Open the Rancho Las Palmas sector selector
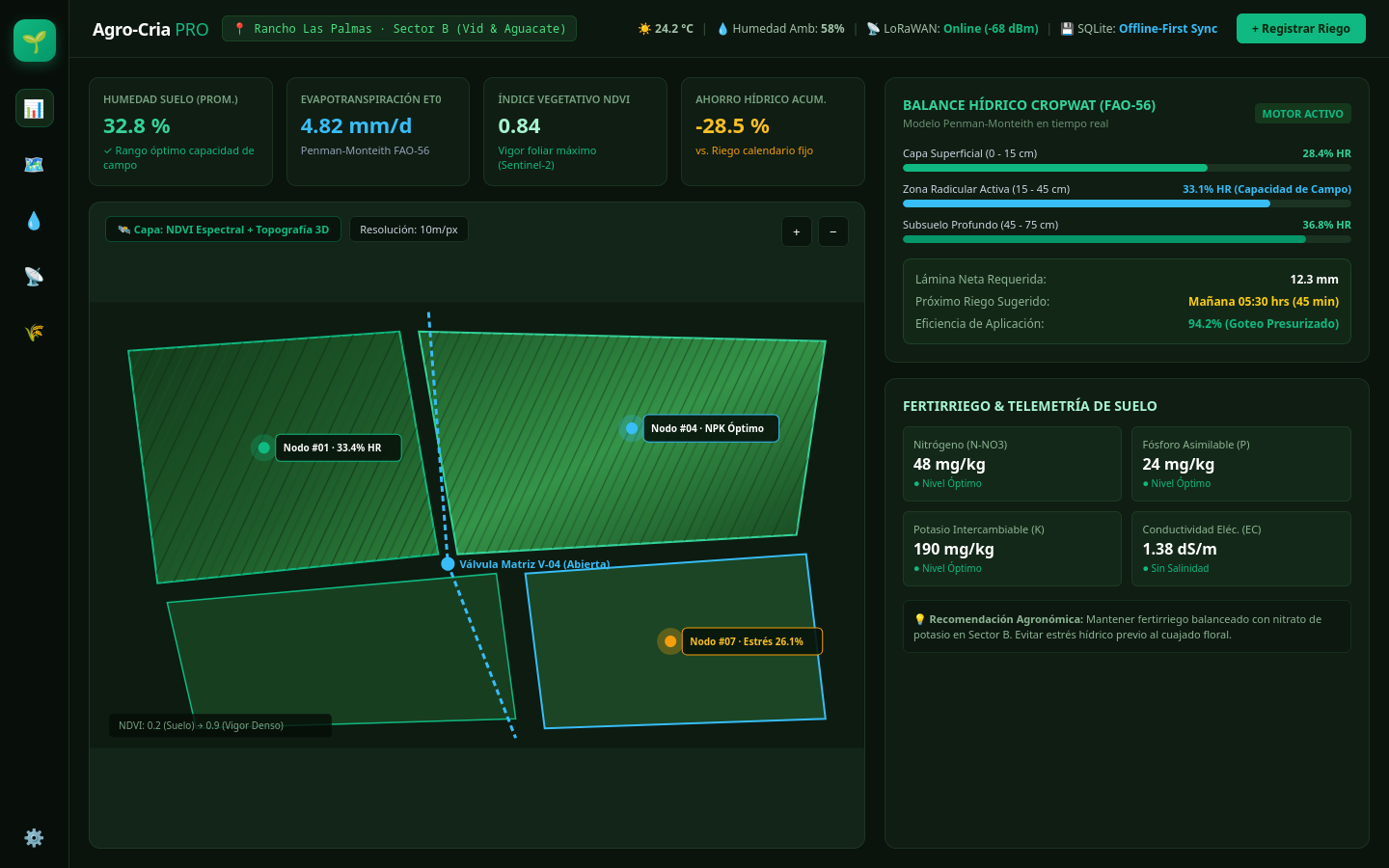This screenshot has height=868, width=1389. [399, 29]
